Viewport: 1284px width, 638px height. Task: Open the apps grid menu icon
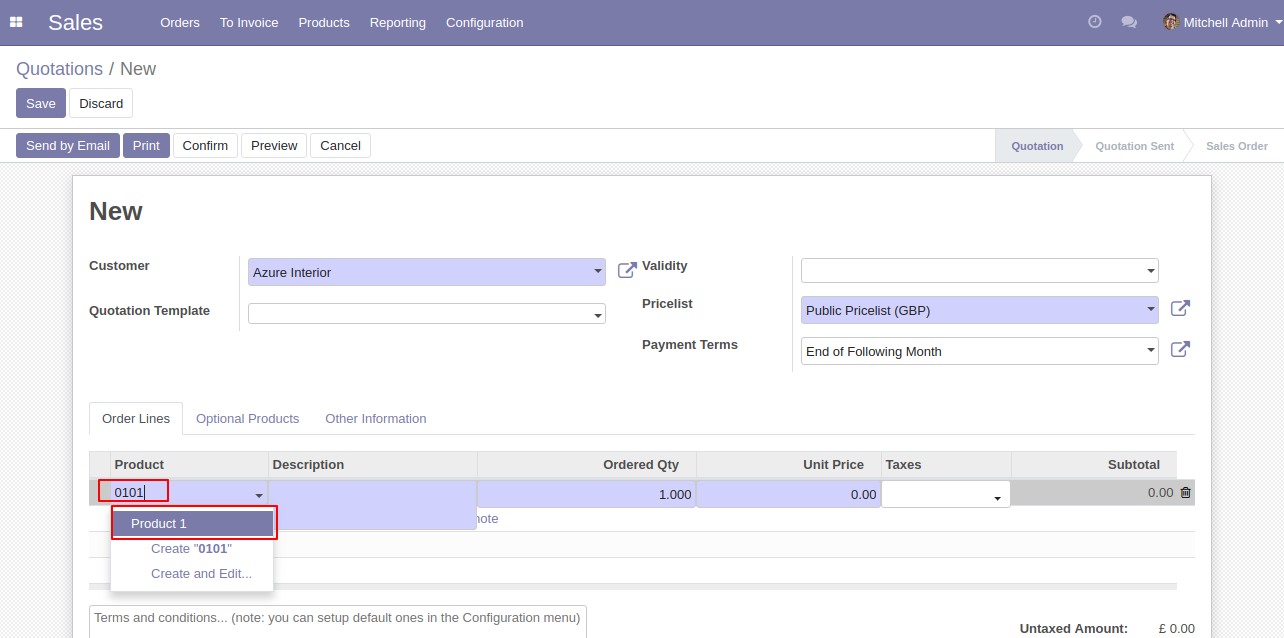pyautogui.click(x=16, y=22)
